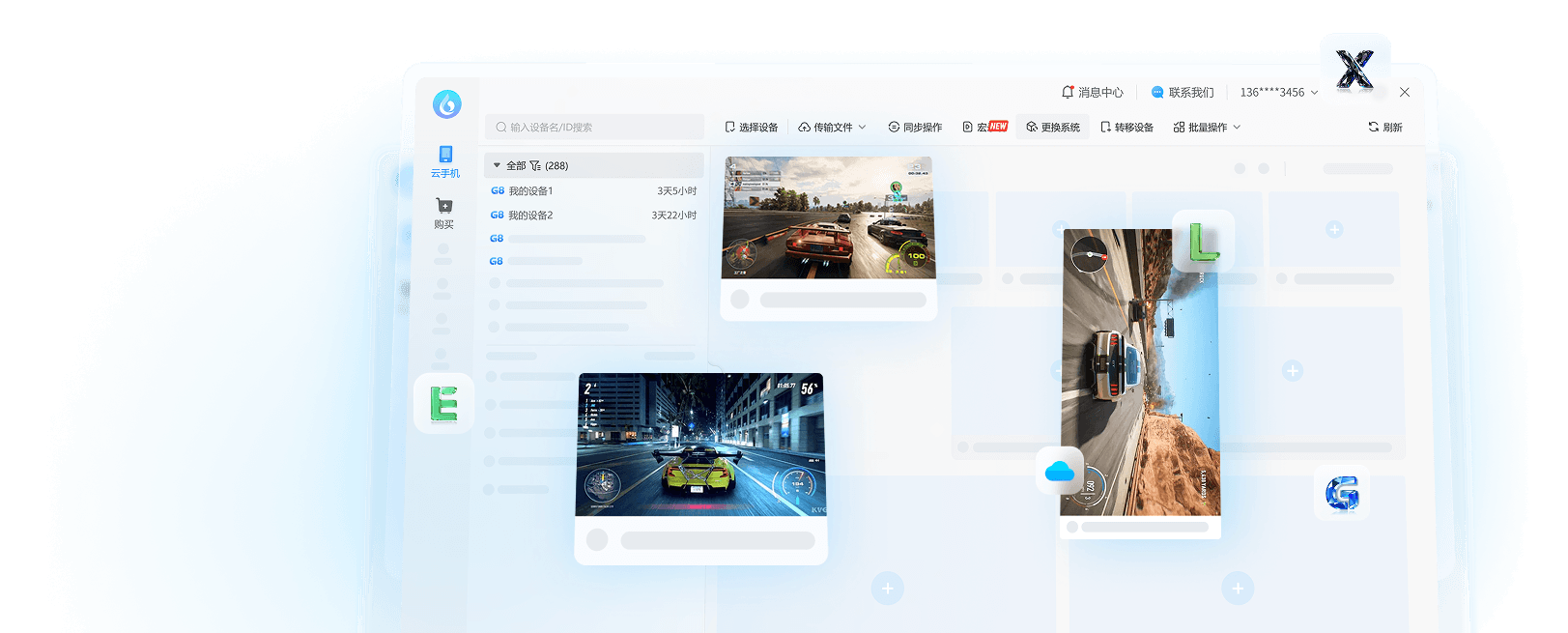Click the 刷新 refresh button

(x=1384, y=128)
